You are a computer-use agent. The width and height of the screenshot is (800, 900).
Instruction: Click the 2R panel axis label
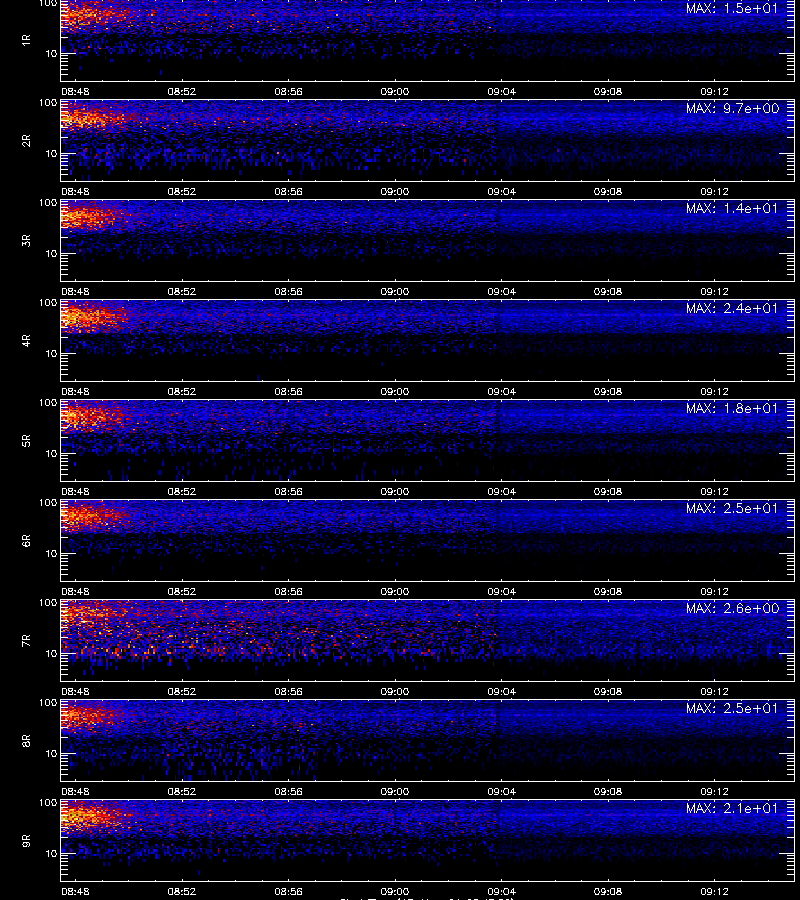[x=26, y=141]
